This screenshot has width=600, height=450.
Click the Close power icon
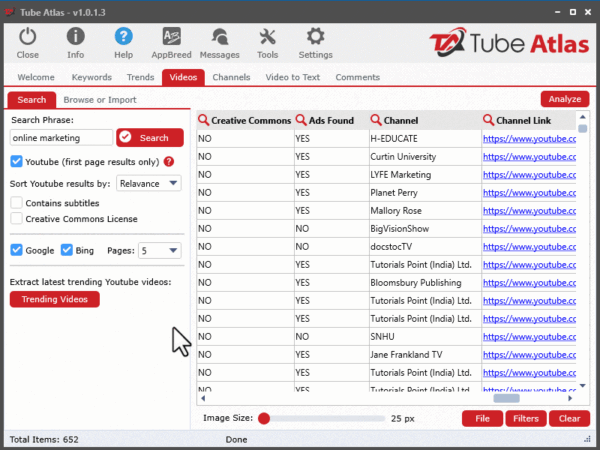[x=28, y=37]
